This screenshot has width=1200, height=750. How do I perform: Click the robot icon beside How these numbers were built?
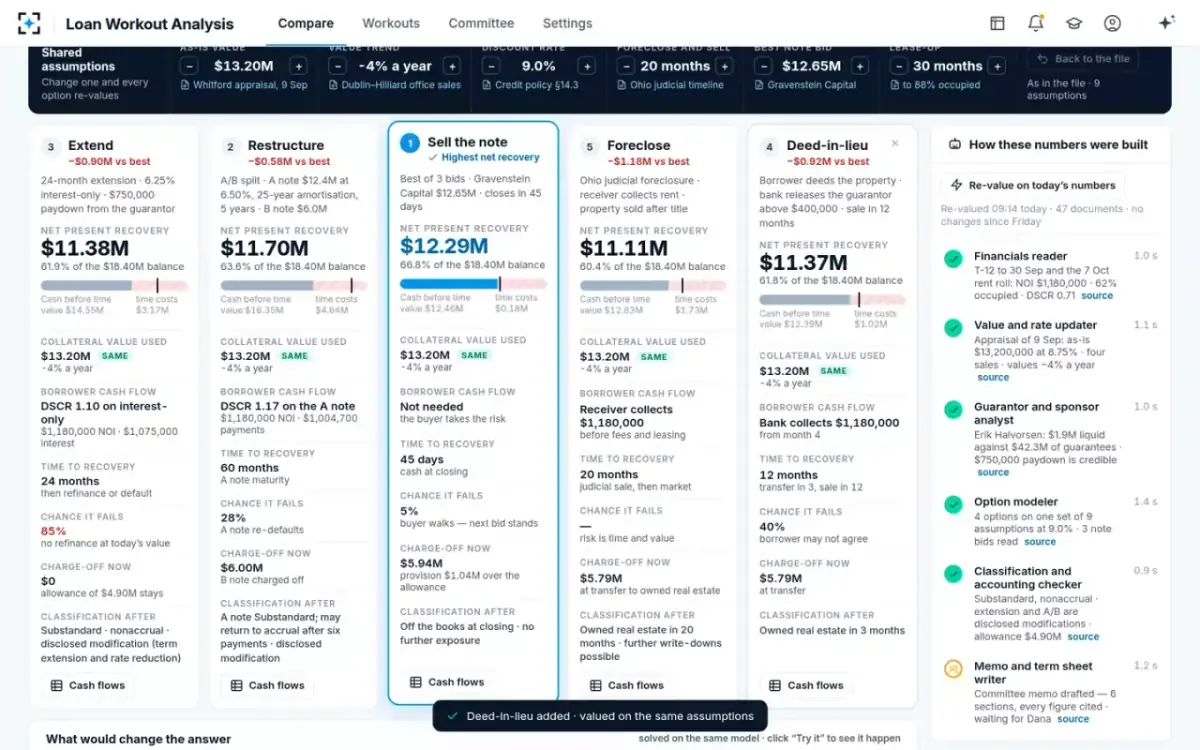[x=954, y=144]
